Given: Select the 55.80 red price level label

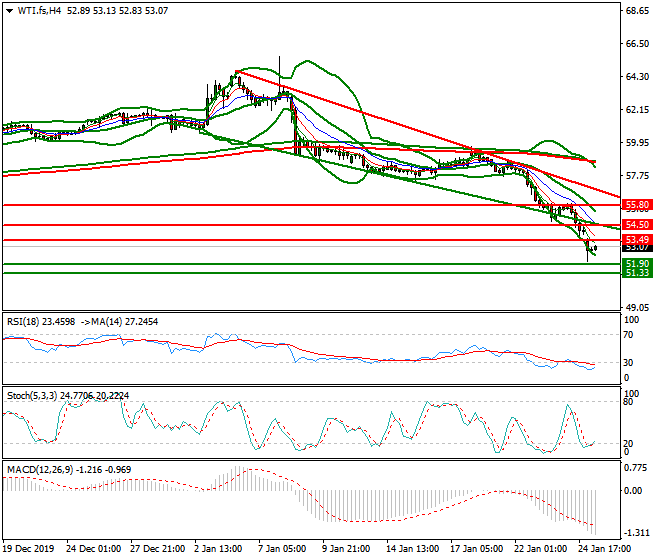Looking at the screenshot, I should [637, 205].
